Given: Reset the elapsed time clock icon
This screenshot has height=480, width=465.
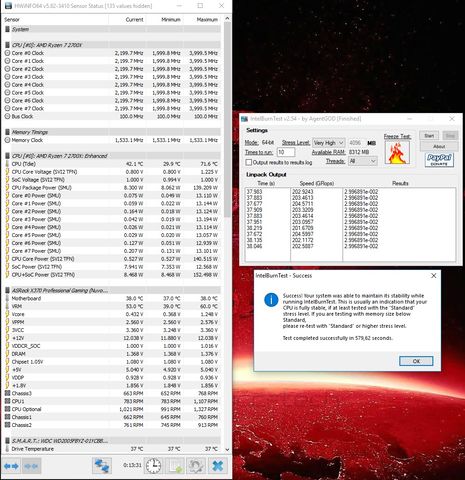Looking at the screenshot, I should pos(153,466).
